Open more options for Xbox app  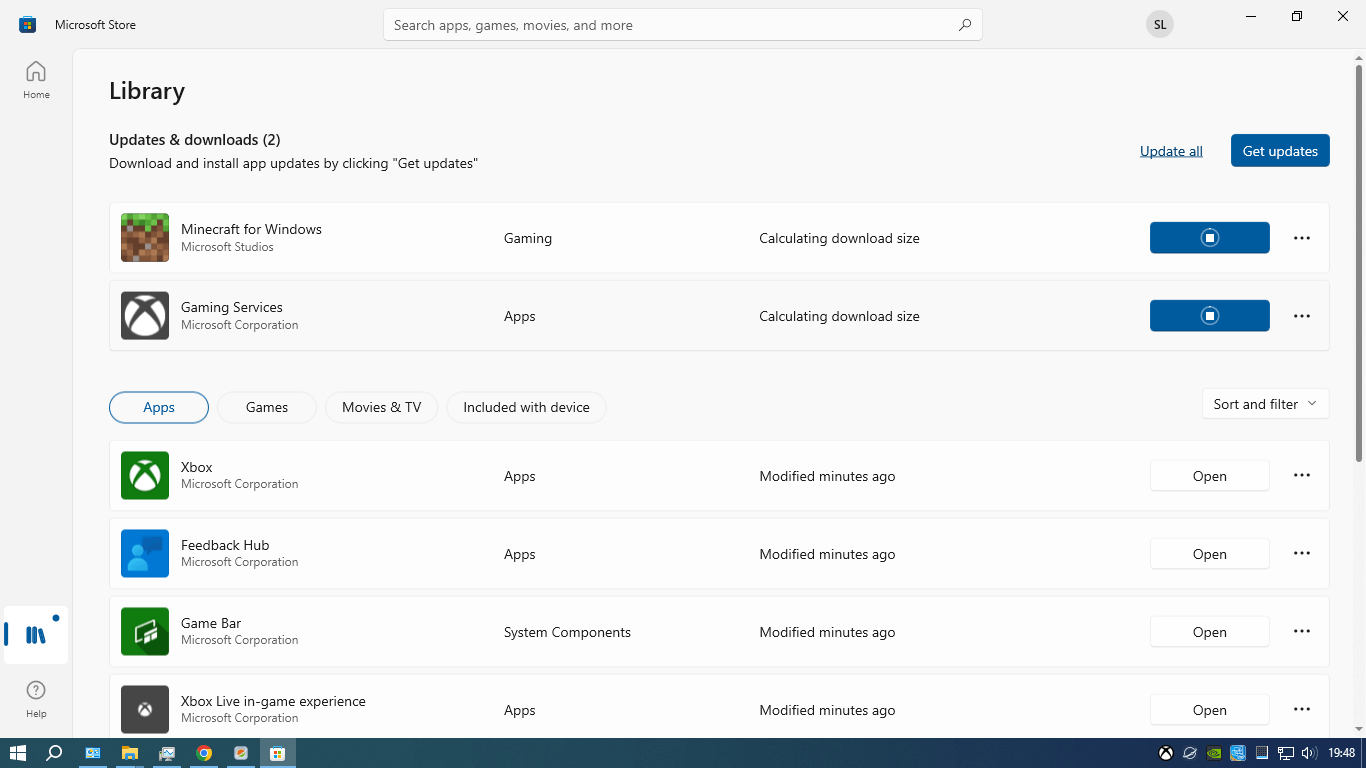pos(1302,476)
